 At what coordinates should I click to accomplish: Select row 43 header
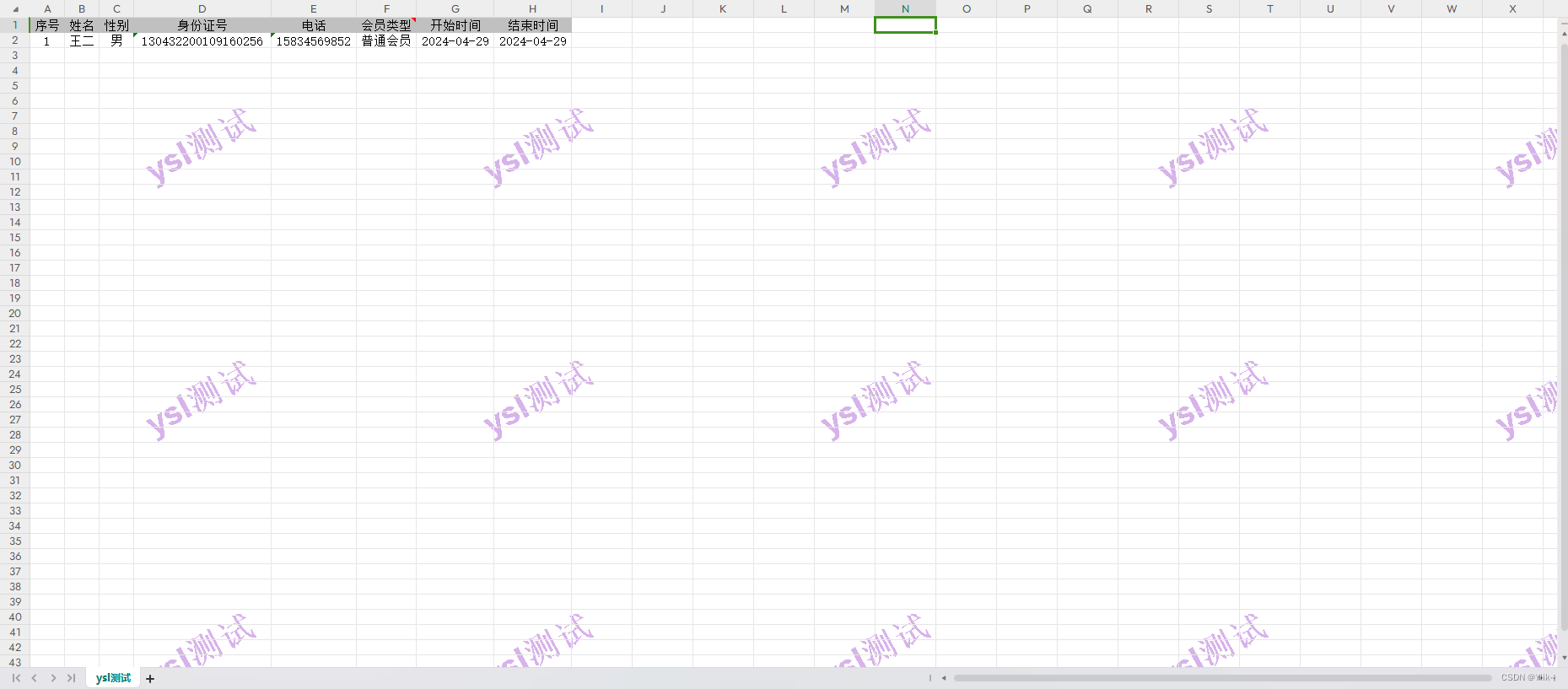click(15, 662)
